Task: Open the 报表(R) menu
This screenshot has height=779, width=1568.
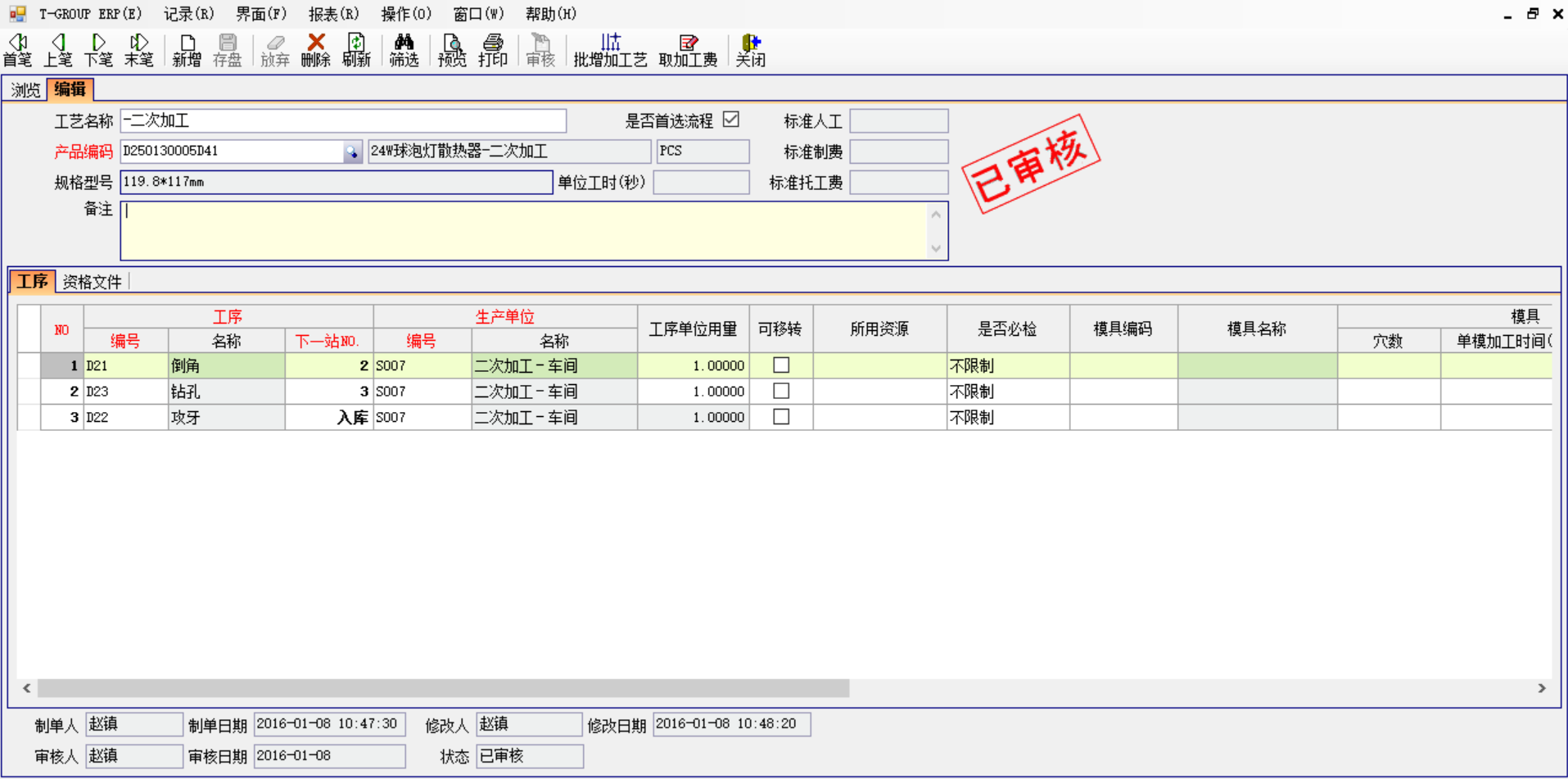Action: [332, 13]
